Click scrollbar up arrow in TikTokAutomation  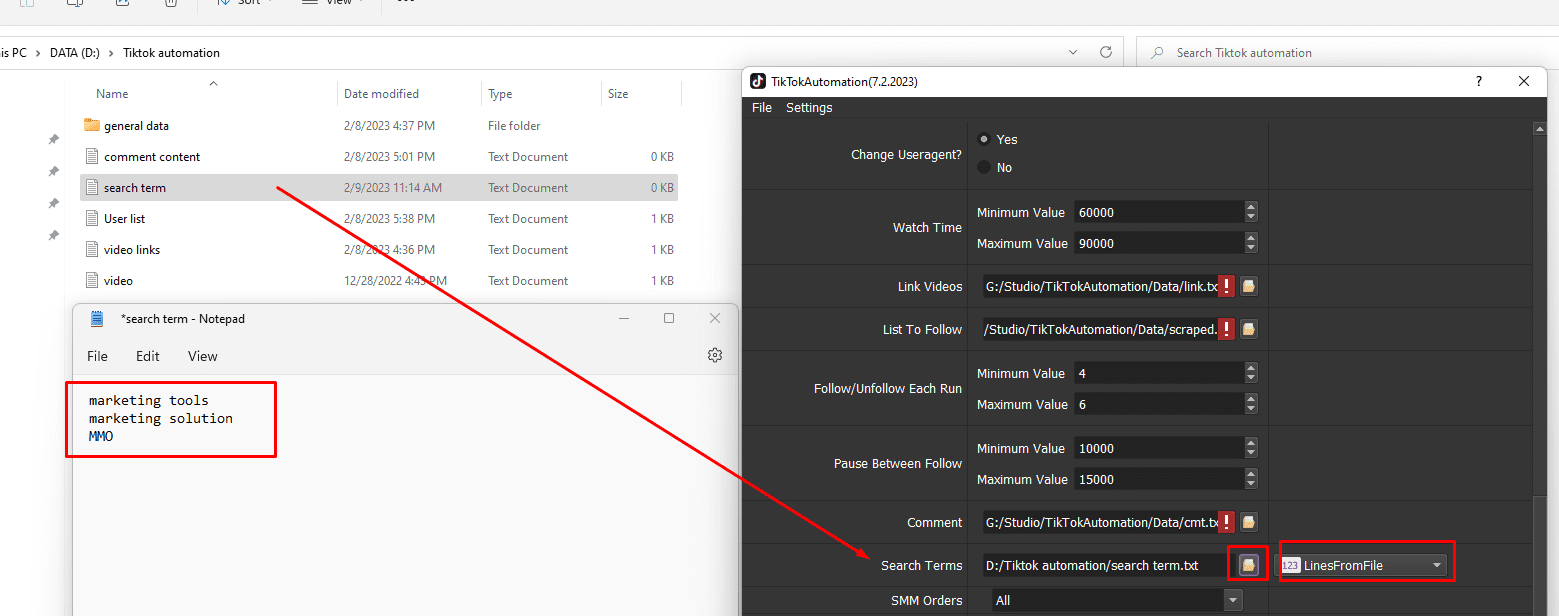pyautogui.click(x=1540, y=127)
